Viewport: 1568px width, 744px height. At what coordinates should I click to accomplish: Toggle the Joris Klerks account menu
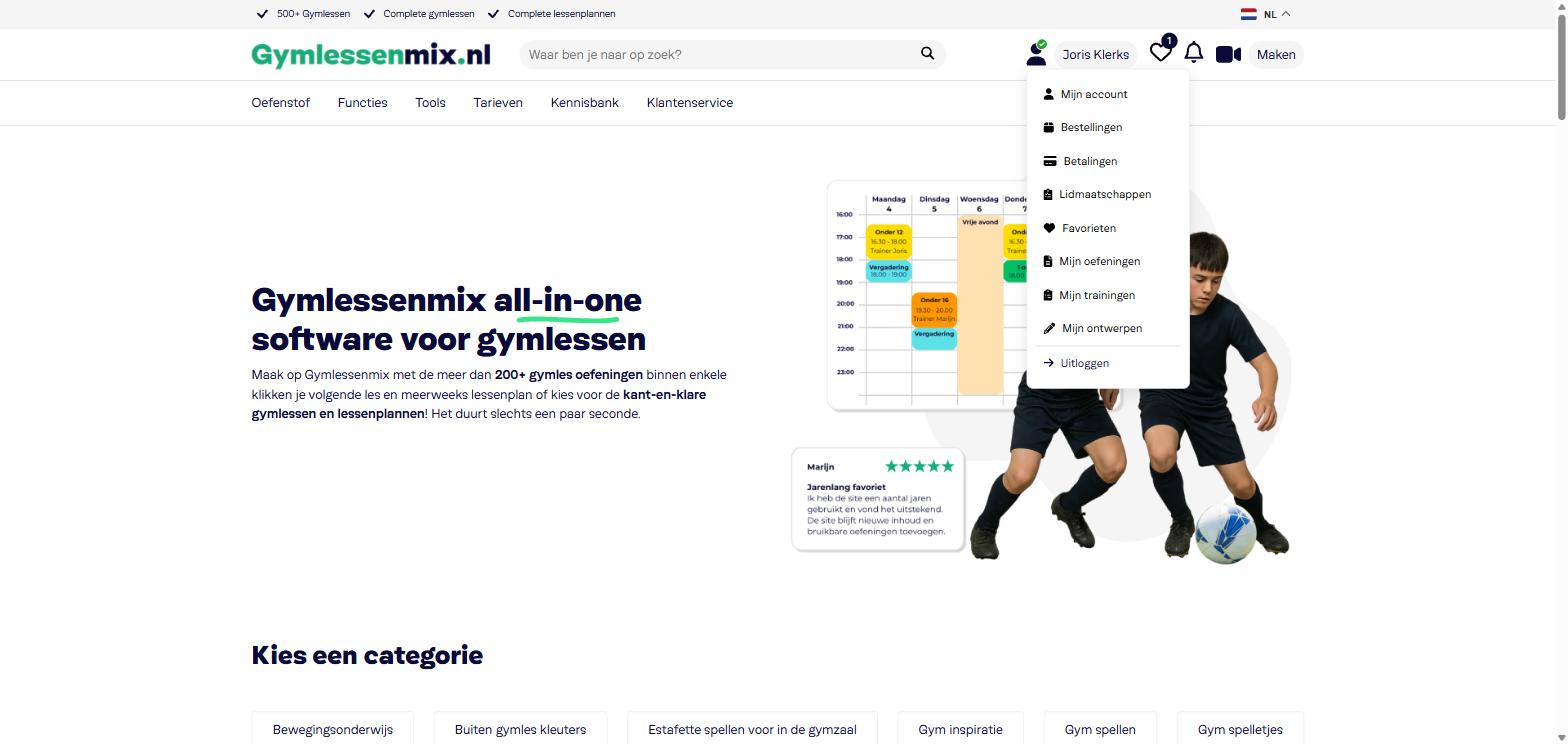1095,55
